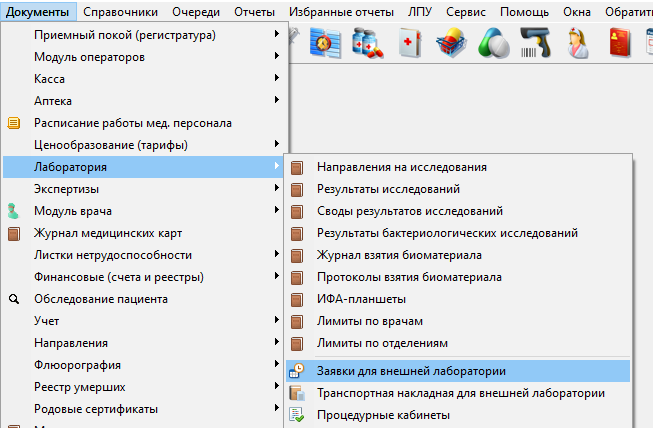Click the green-white pills toolbar icon

[494, 44]
